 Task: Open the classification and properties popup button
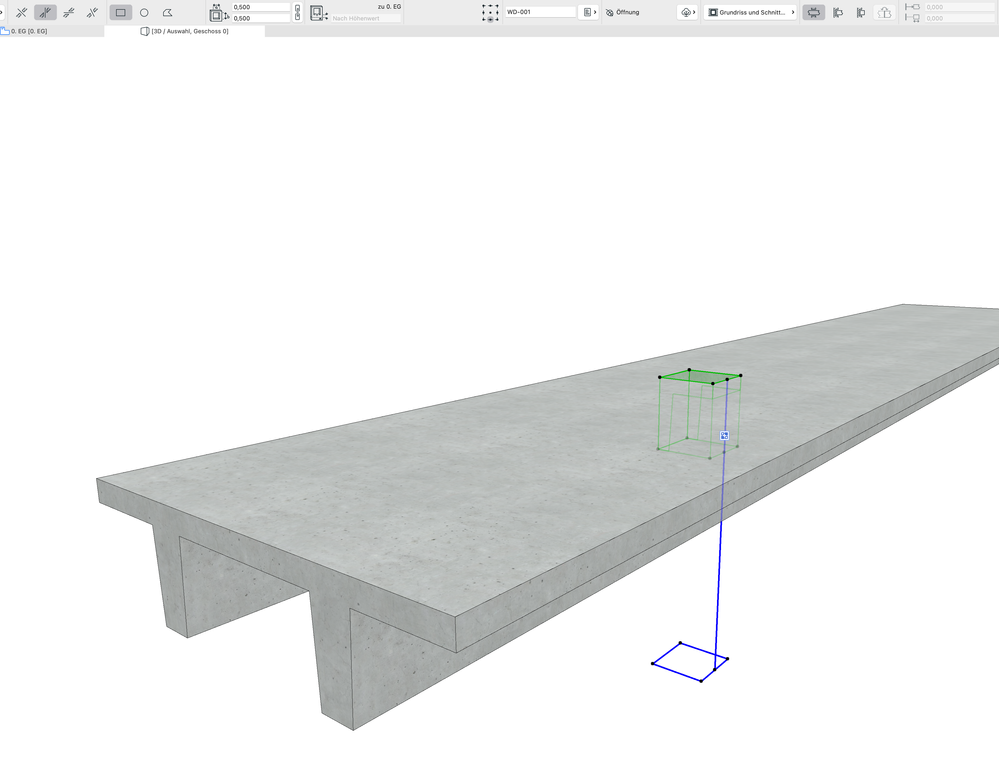pos(589,12)
